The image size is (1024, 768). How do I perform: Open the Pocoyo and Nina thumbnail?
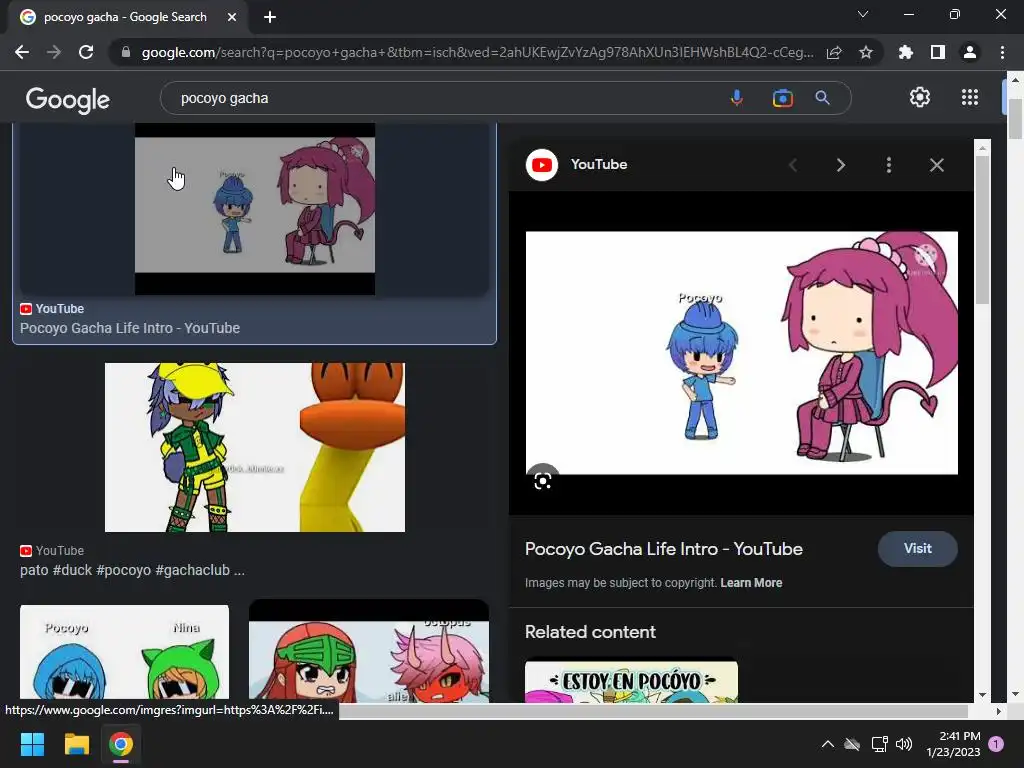124,652
